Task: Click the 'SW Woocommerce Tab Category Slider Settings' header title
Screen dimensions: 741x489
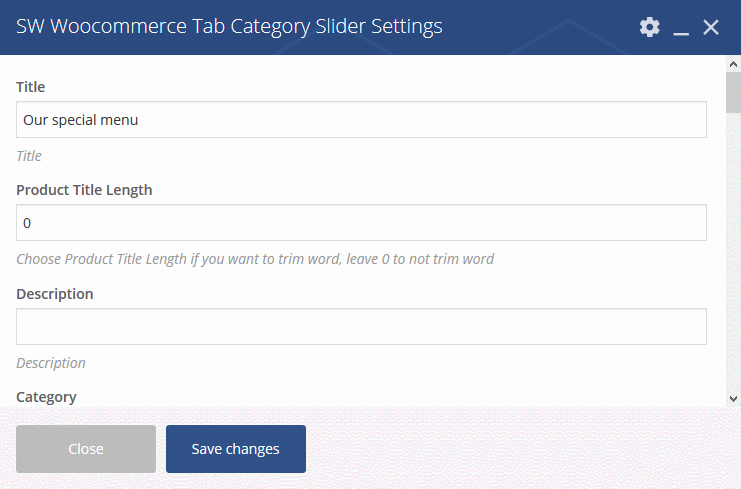Action: [229, 26]
